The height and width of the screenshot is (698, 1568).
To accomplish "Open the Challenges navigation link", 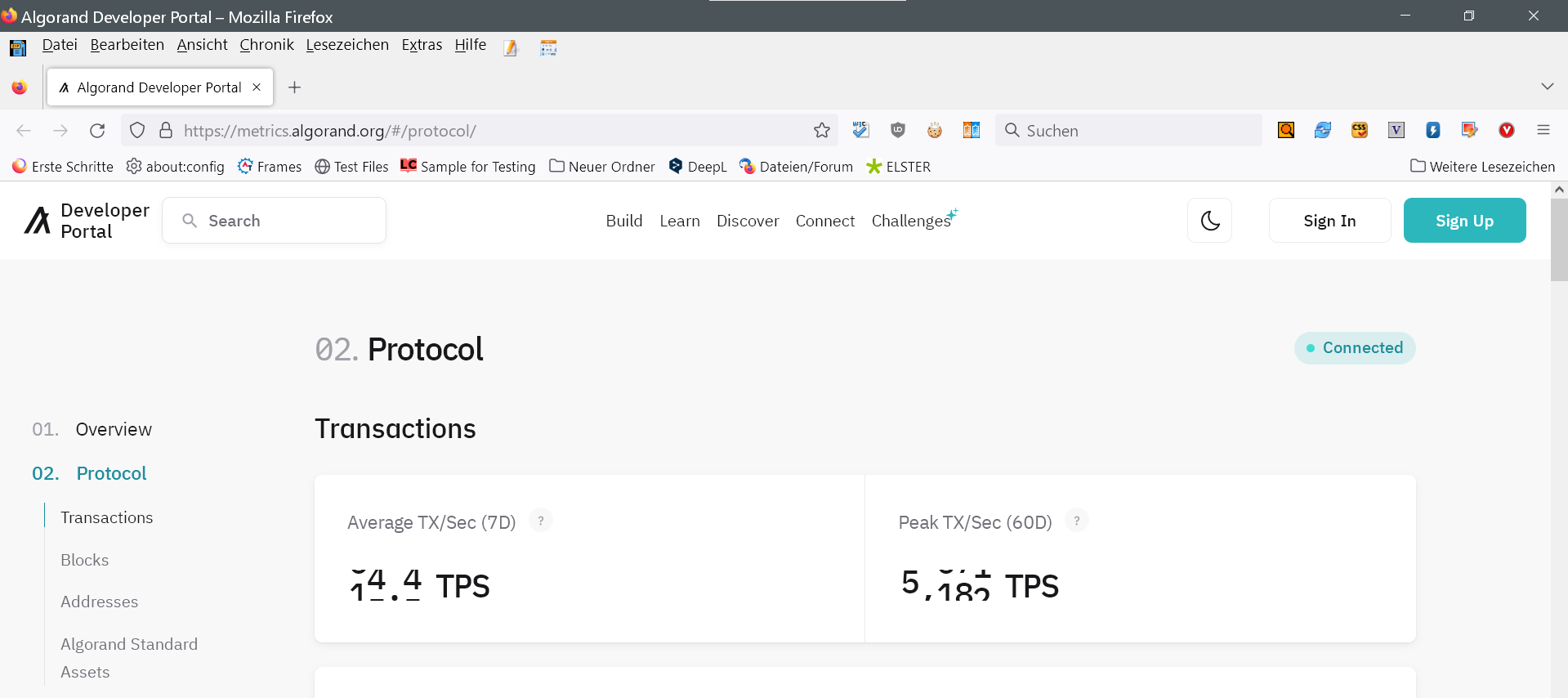I will pos(911,221).
